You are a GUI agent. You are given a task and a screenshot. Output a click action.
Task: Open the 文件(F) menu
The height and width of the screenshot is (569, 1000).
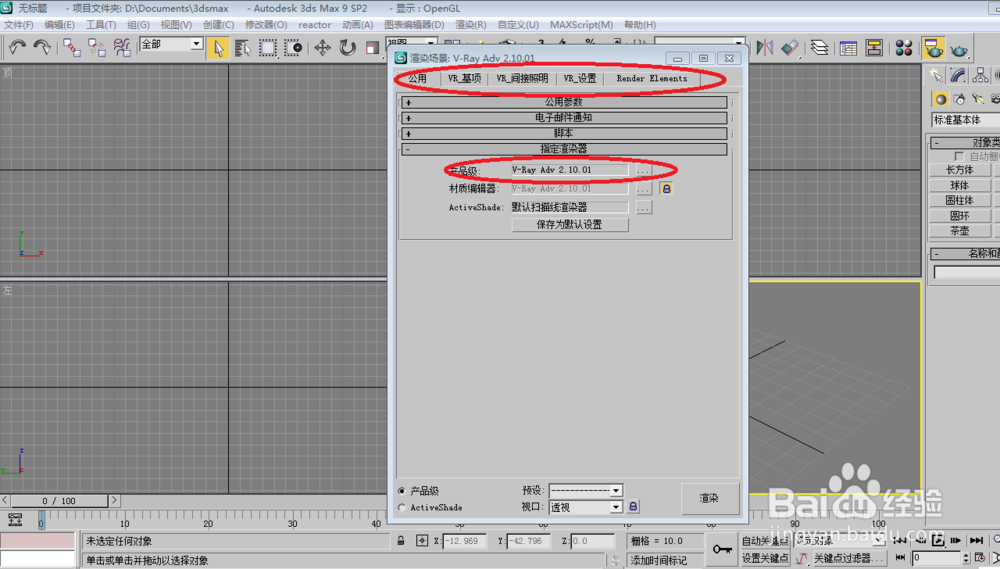click(x=18, y=25)
